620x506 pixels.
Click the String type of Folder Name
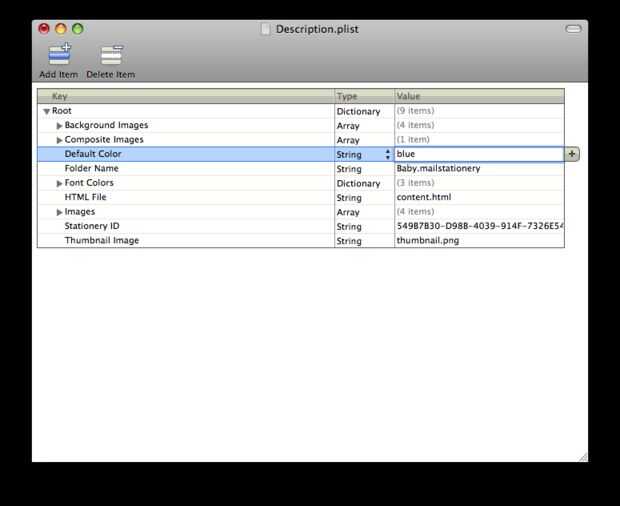[349, 169]
